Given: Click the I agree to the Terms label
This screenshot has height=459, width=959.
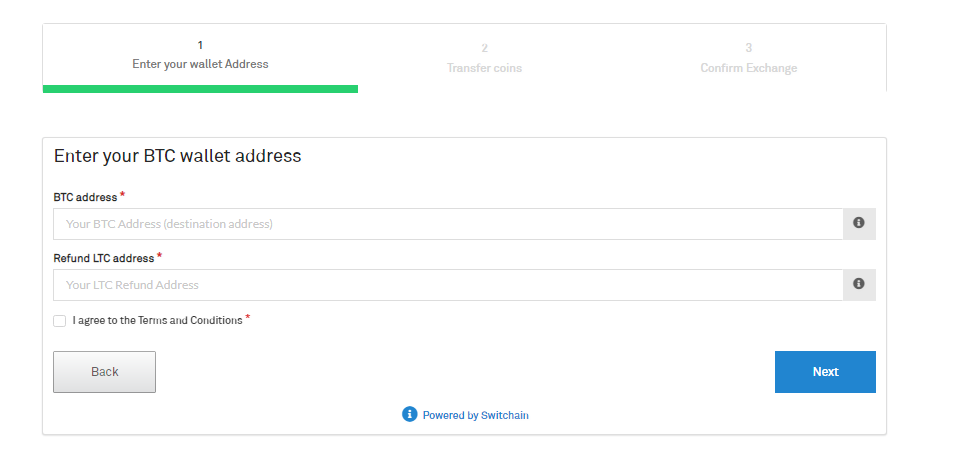Looking at the screenshot, I should click(157, 320).
